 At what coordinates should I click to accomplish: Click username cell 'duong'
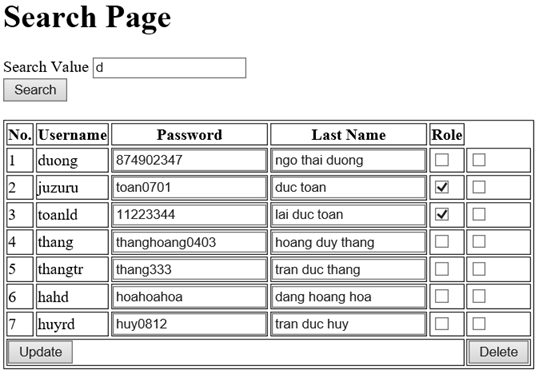coord(72,160)
